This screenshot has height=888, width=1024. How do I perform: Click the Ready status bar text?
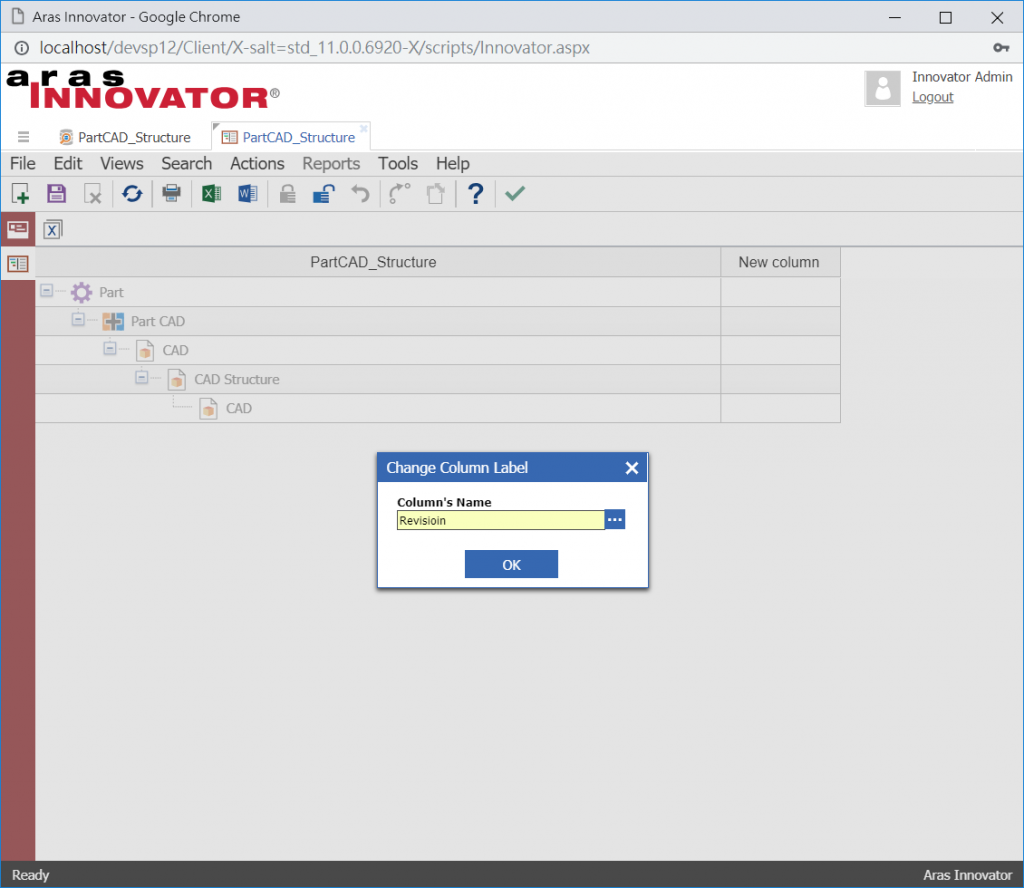click(31, 875)
